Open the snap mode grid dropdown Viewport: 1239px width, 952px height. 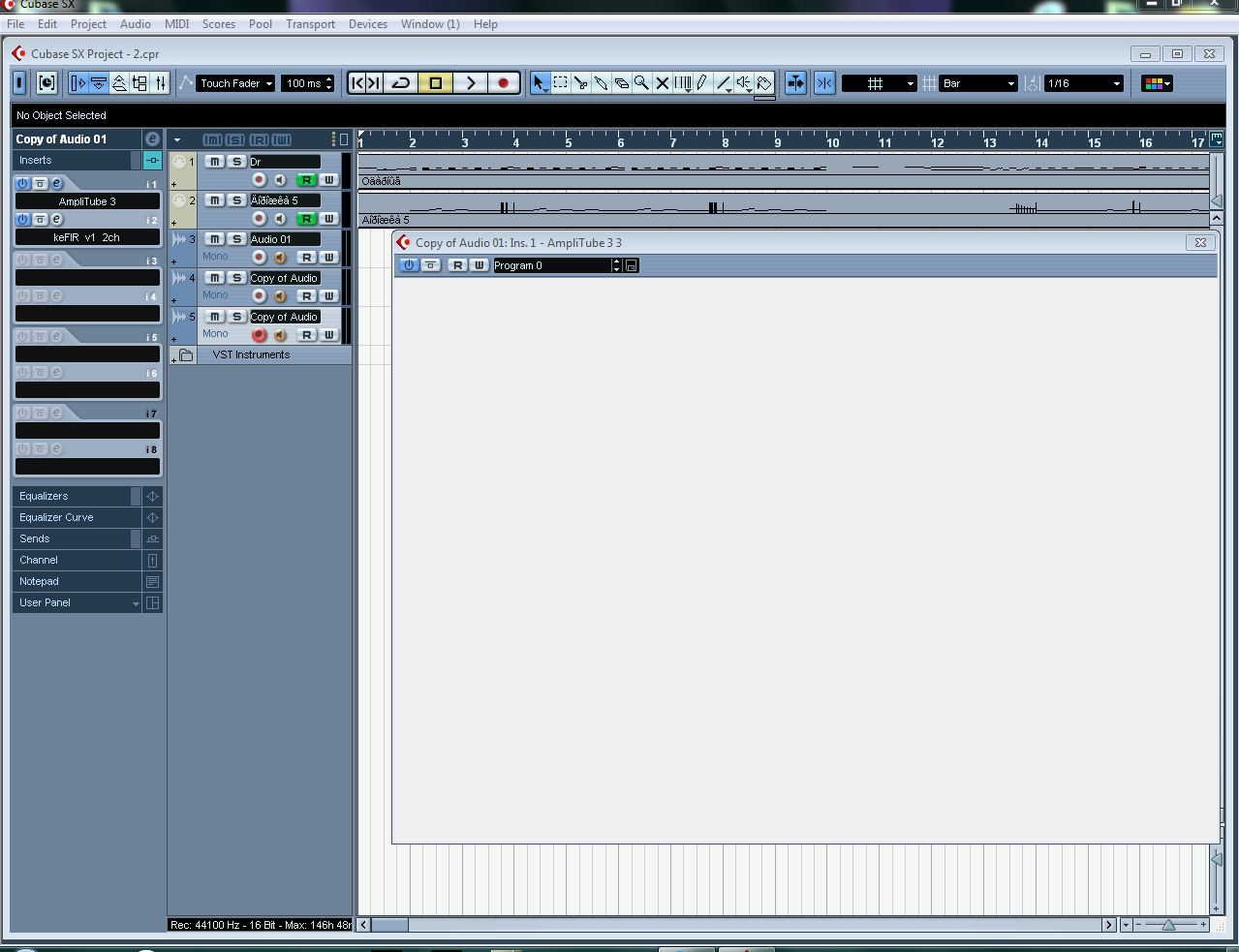(879, 83)
